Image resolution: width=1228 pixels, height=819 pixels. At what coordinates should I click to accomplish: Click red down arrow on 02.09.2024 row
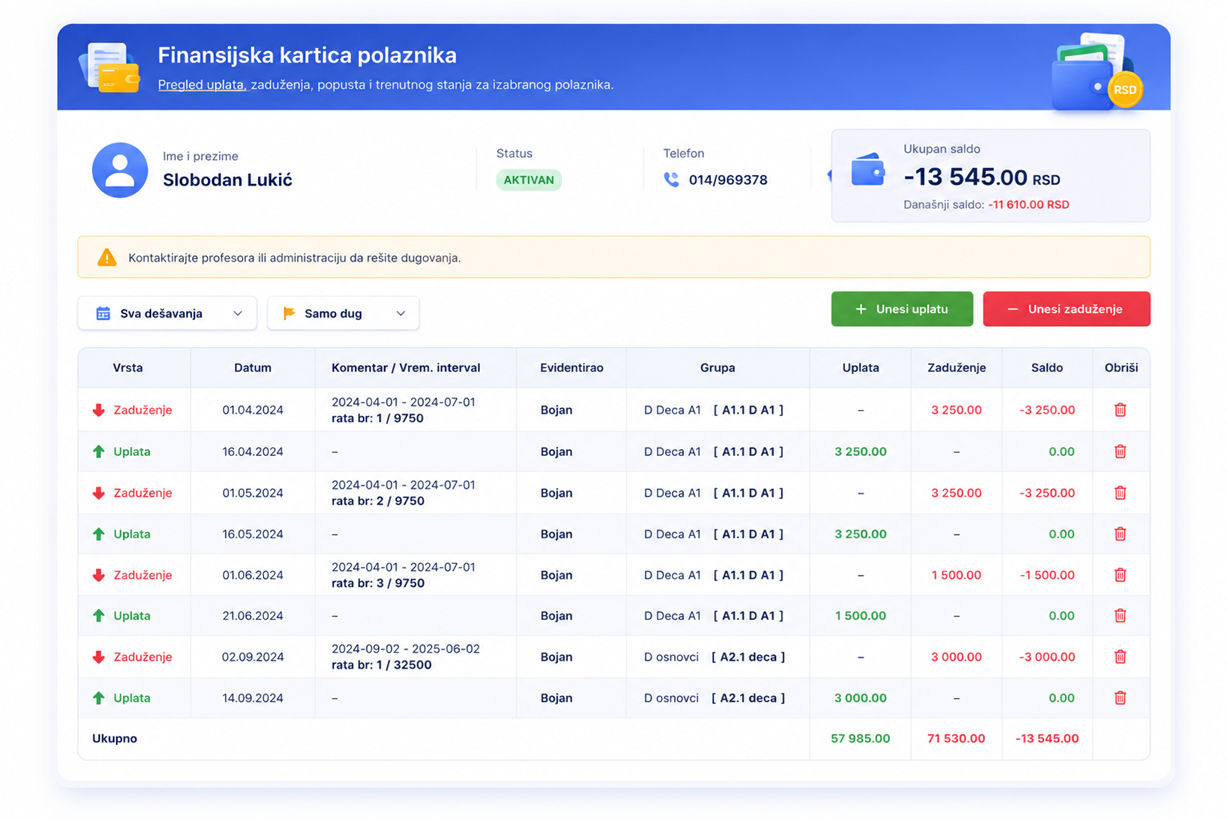pos(98,657)
